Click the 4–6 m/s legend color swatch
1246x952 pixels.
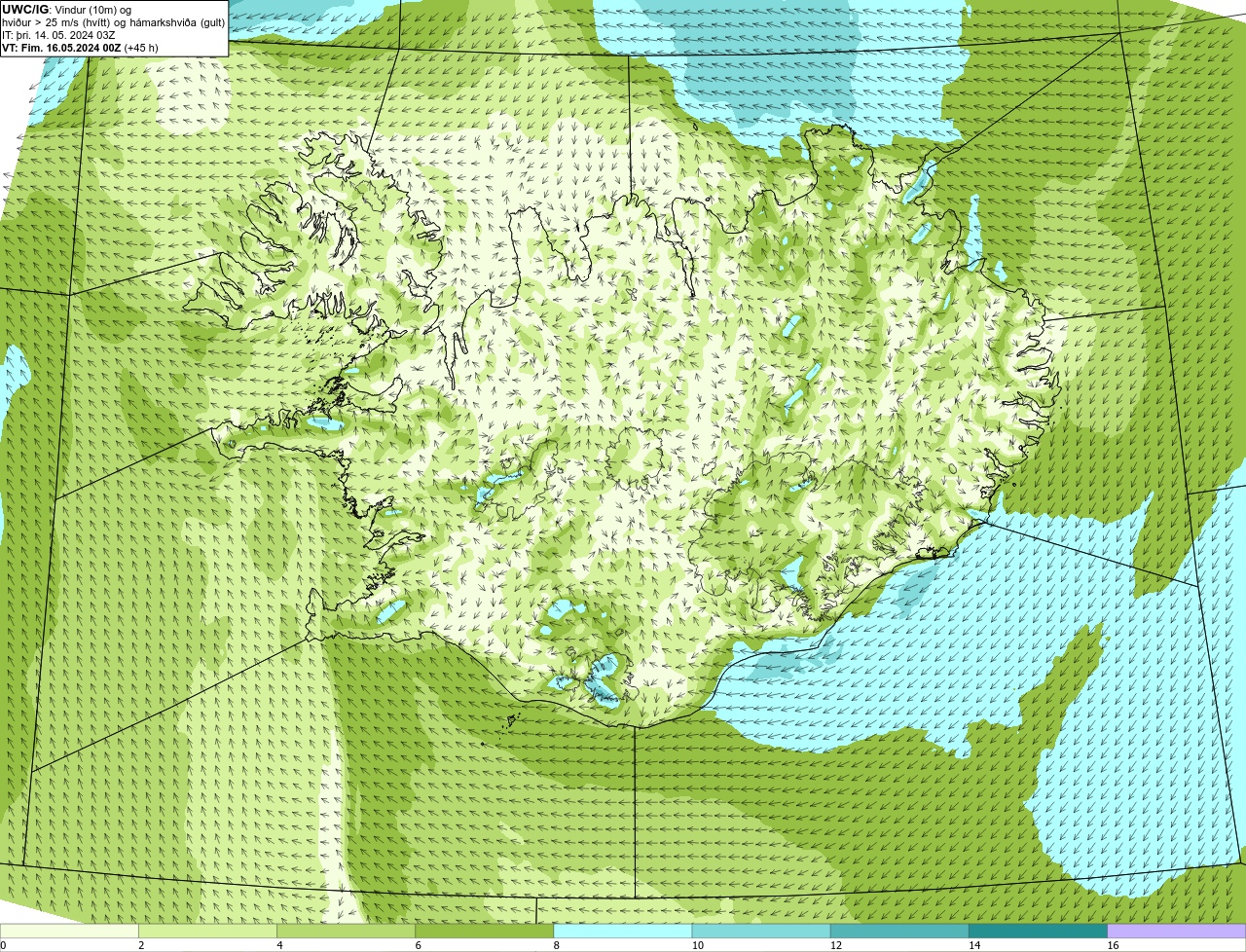click(x=347, y=931)
